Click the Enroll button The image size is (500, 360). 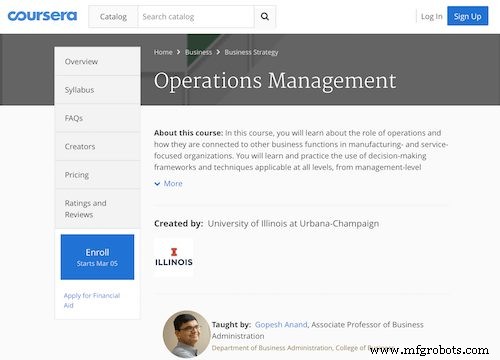coord(97,257)
